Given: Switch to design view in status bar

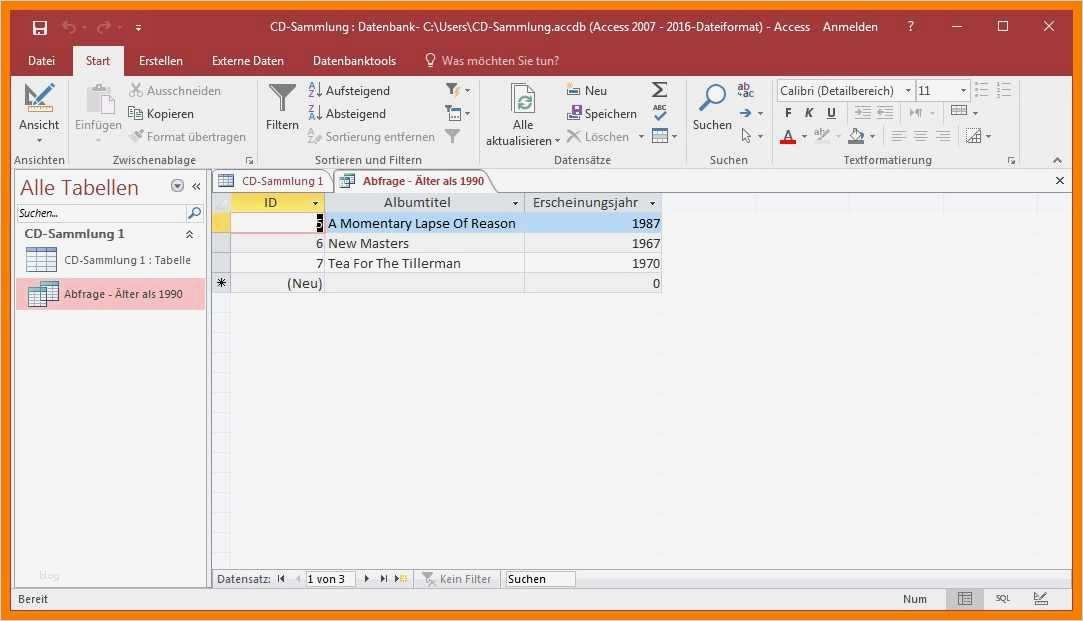Looking at the screenshot, I should tap(1041, 599).
